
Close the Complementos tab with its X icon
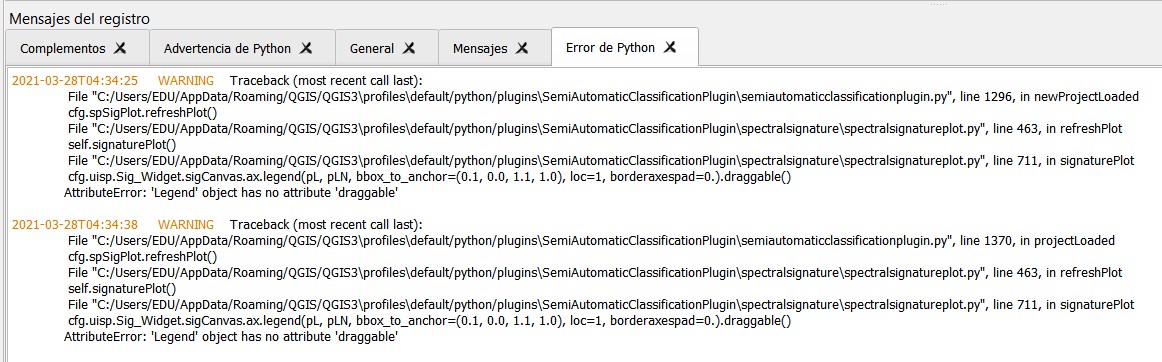[120, 48]
